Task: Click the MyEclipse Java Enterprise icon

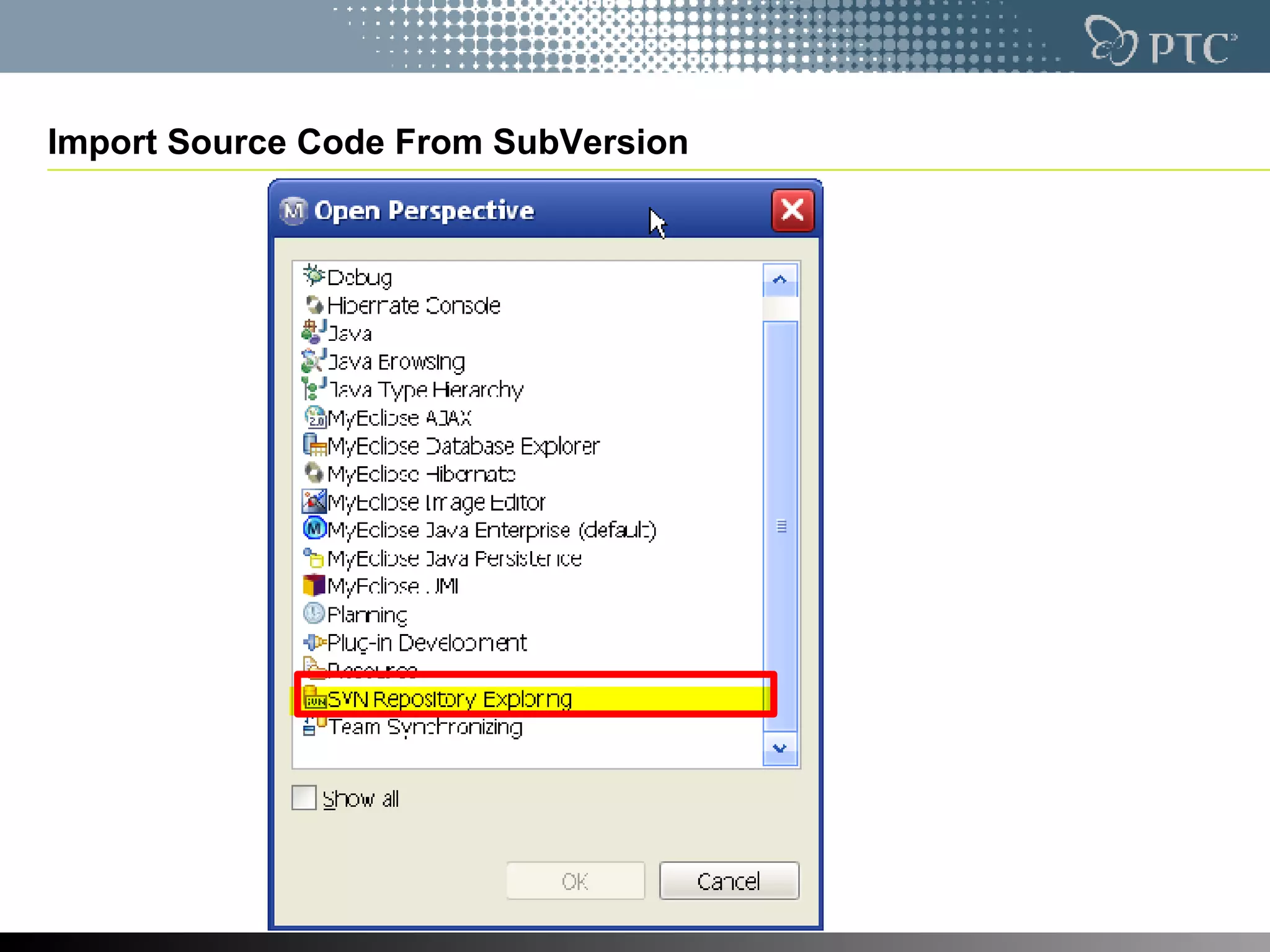Action: coord(315,529)
